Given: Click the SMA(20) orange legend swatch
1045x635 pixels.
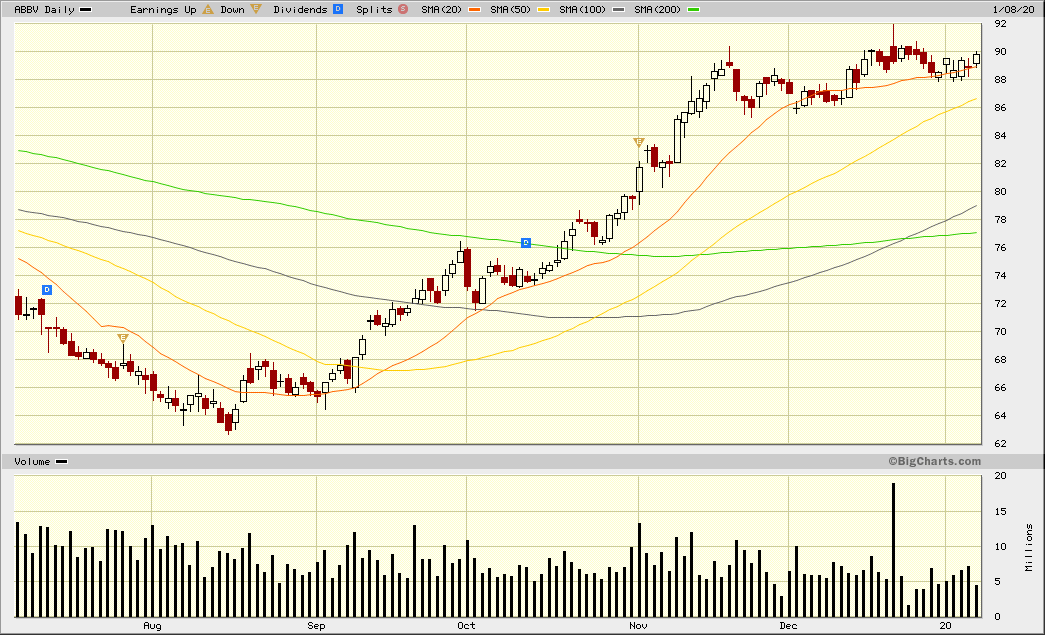Looking at the screenshot, I should 475,10.
